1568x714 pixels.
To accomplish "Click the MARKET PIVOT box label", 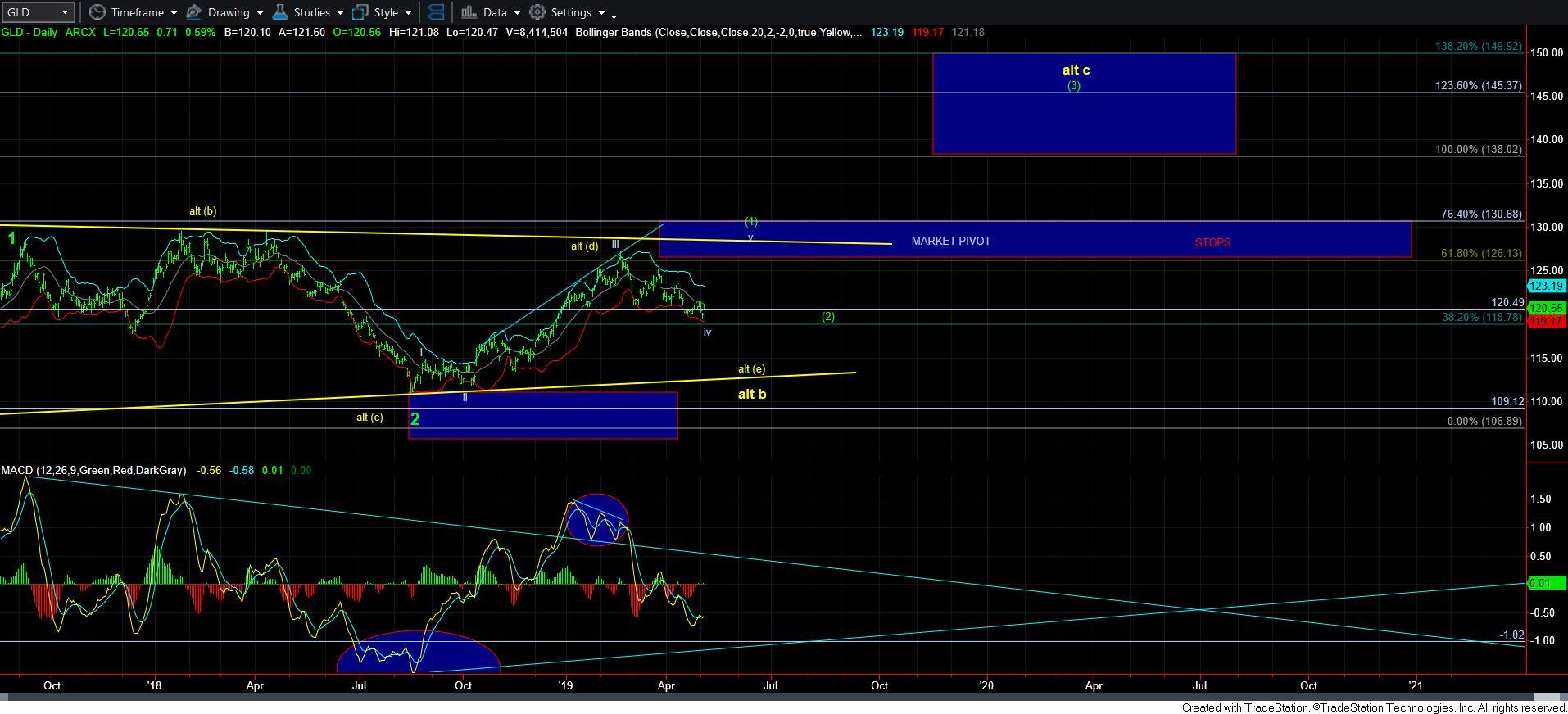I will point(950,241).
